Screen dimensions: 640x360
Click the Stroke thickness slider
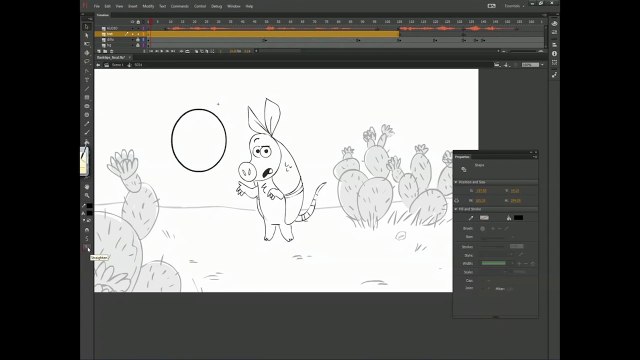pos(493,247)
